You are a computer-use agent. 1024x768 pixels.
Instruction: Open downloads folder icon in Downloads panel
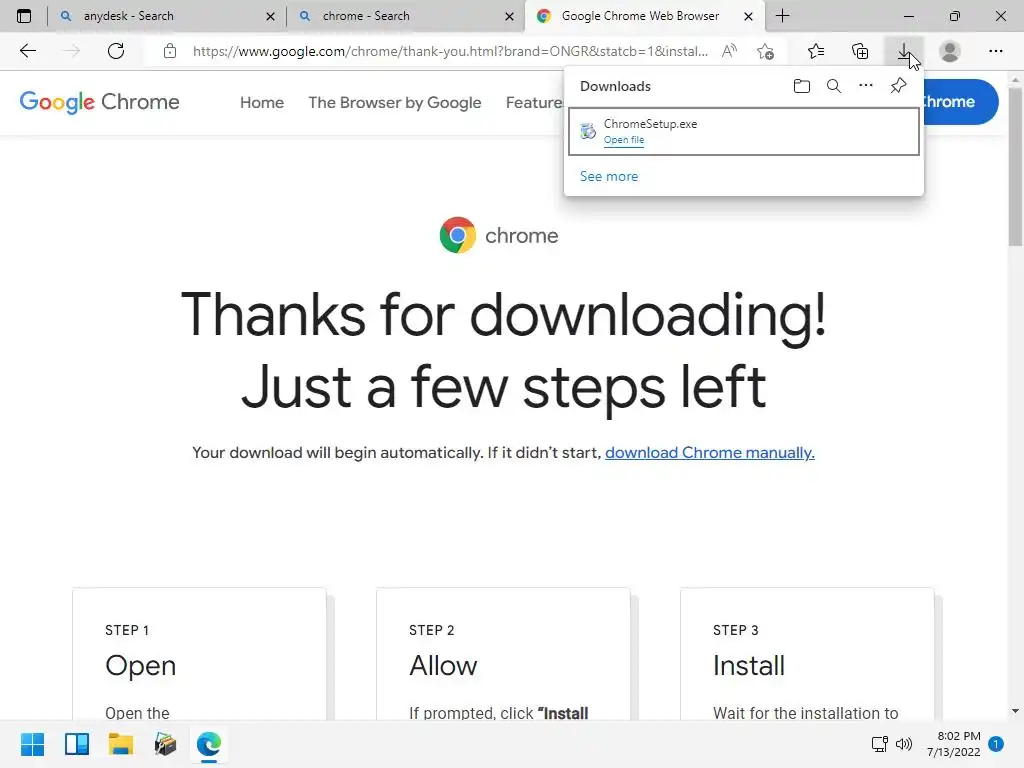coord(802,86)
